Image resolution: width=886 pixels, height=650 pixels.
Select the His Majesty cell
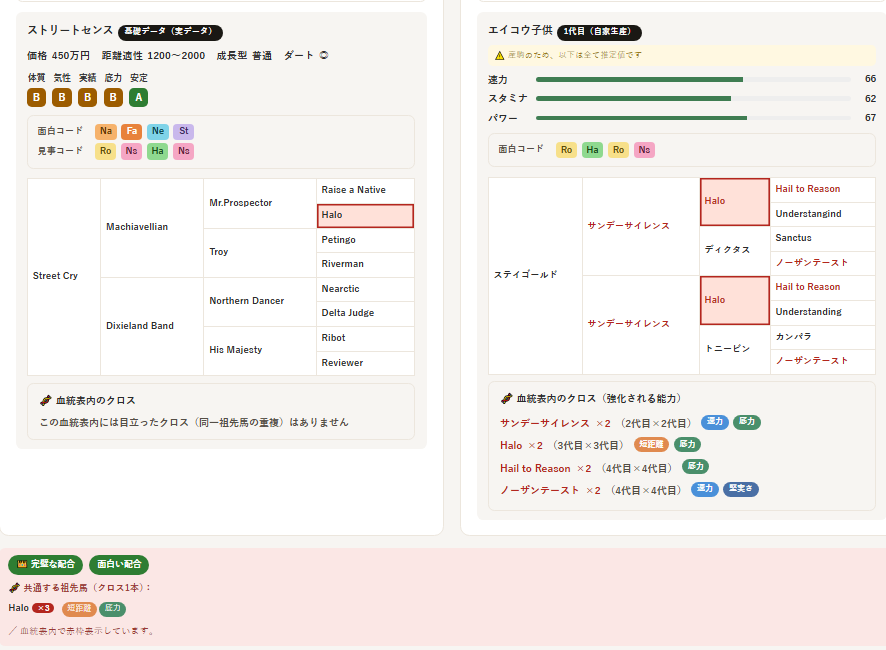(x=260, y=350)
